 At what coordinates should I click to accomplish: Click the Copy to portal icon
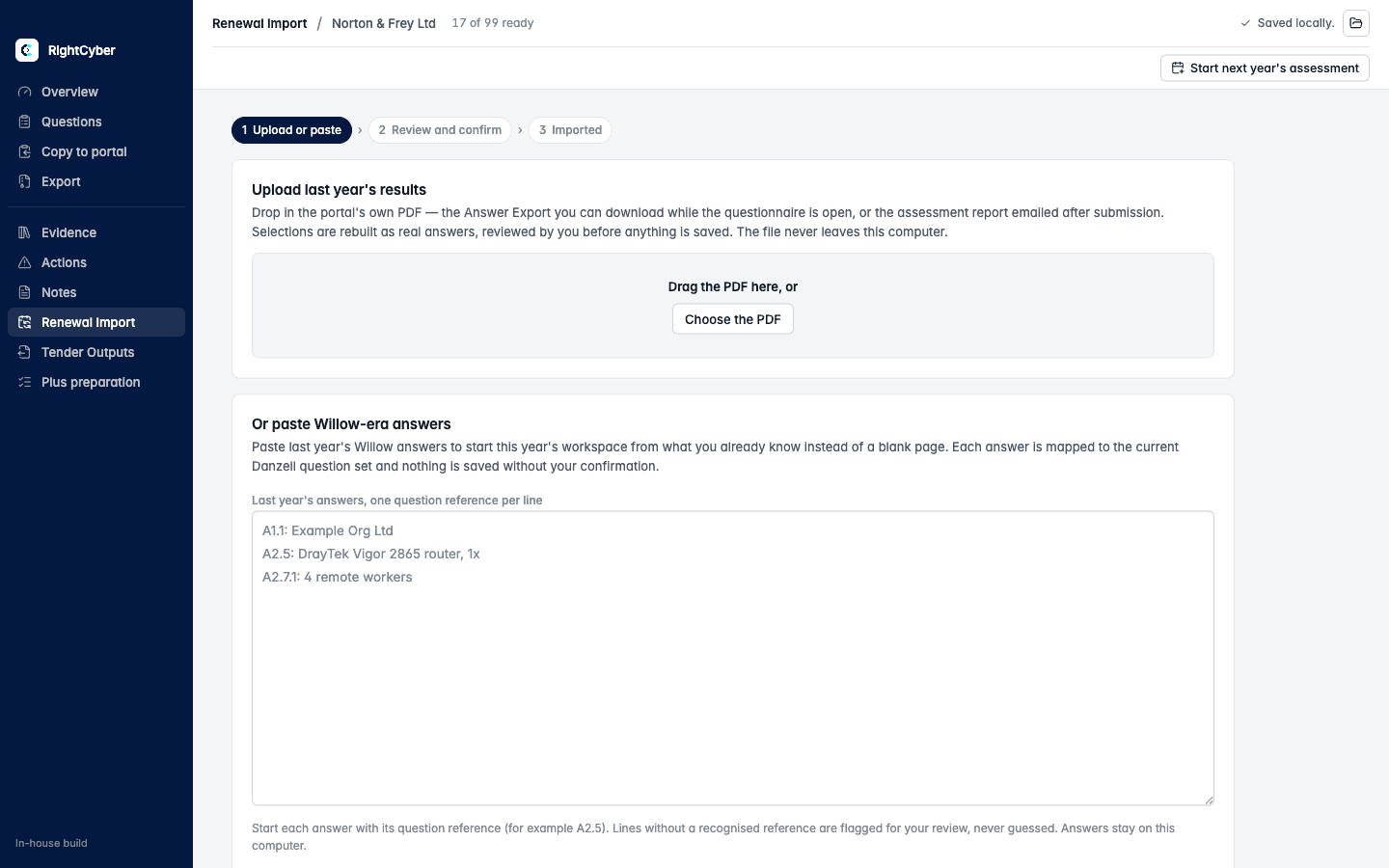click(25, 151)
